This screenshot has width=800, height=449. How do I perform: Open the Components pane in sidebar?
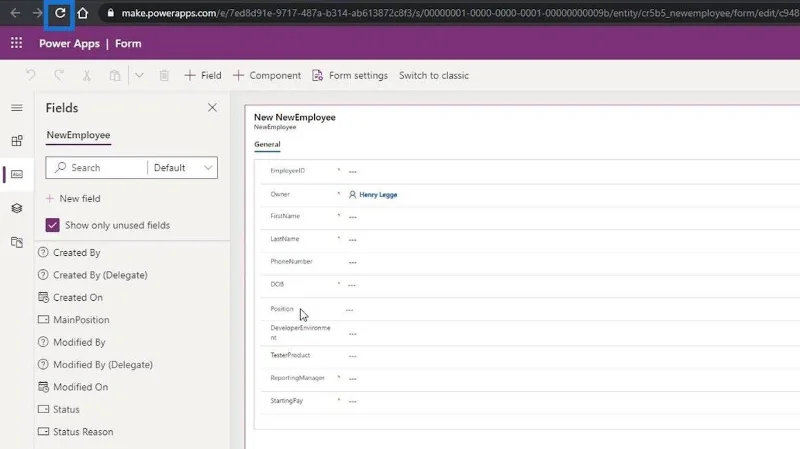click(x=17, y=141)
